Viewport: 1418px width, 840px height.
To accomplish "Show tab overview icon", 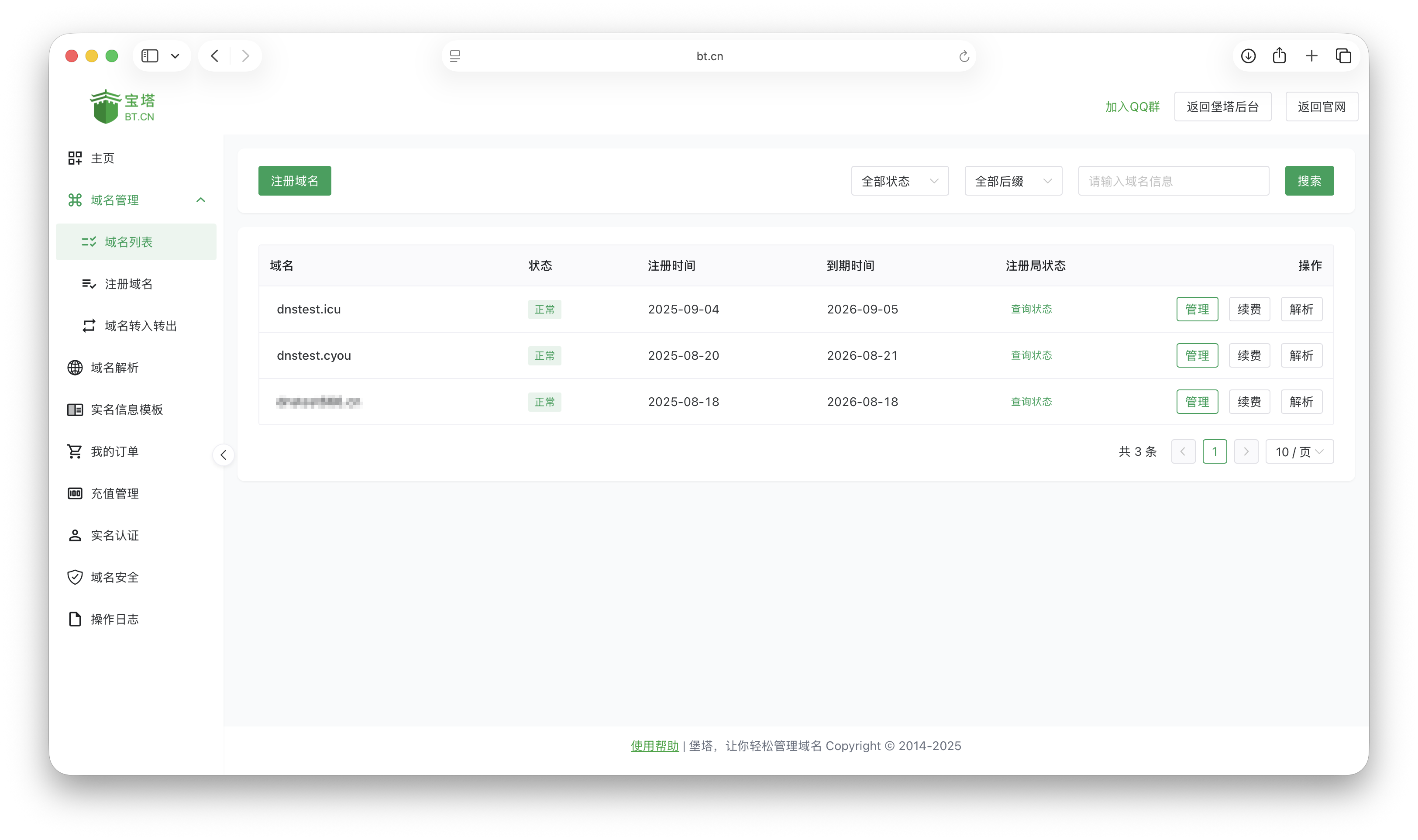I will point(1343,56).
